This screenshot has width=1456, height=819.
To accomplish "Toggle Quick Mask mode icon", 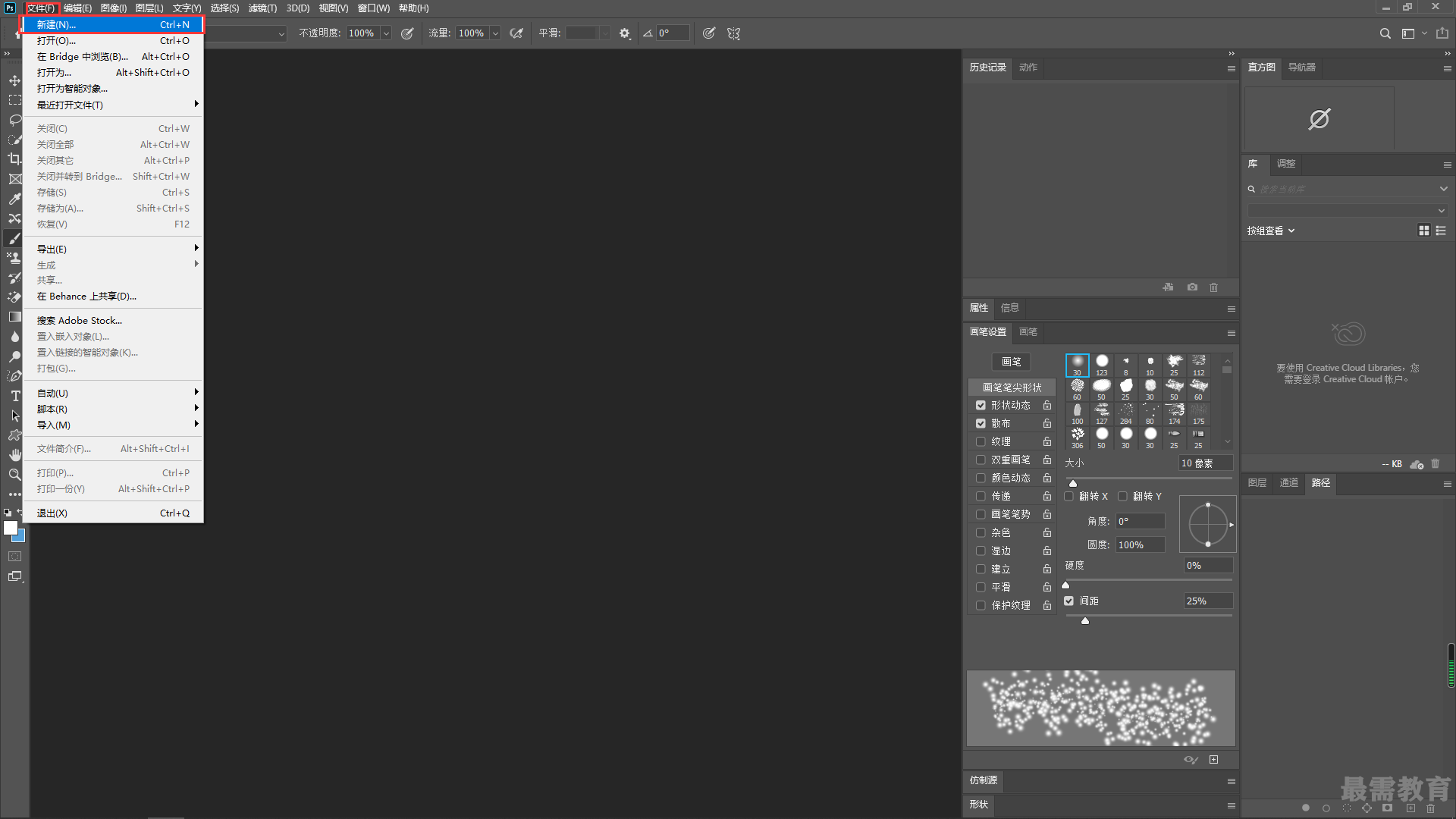I will tap(14, 557).
